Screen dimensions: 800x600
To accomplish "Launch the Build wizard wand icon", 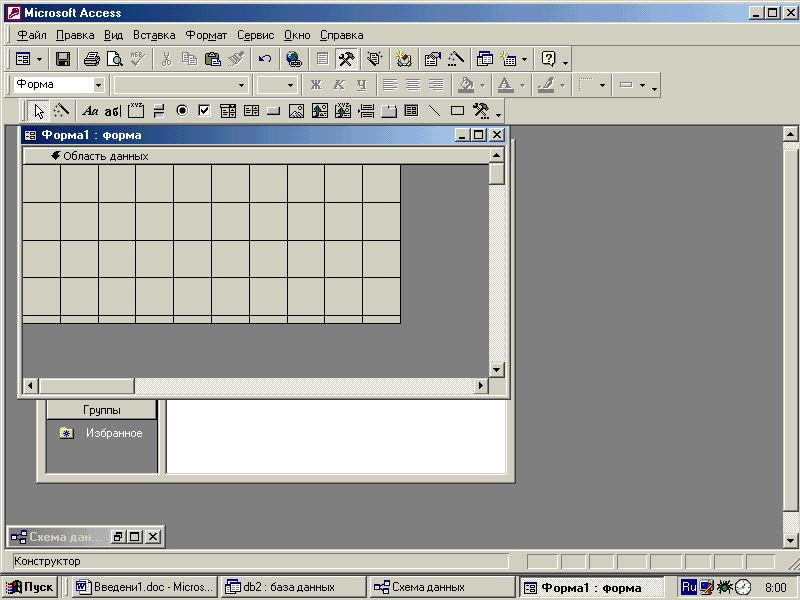I will pos(456,59).
